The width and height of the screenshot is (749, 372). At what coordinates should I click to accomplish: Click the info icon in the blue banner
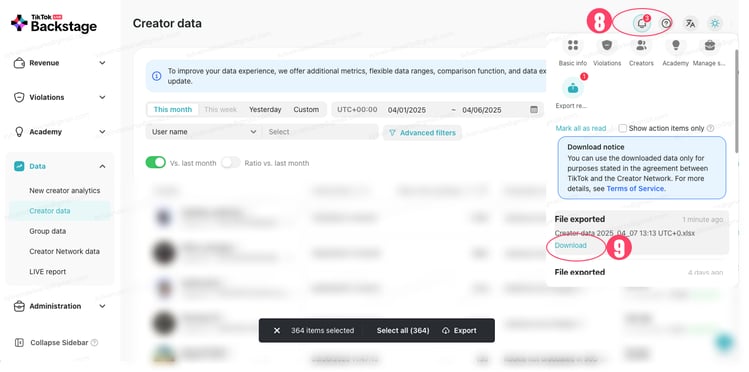[156, 76]
